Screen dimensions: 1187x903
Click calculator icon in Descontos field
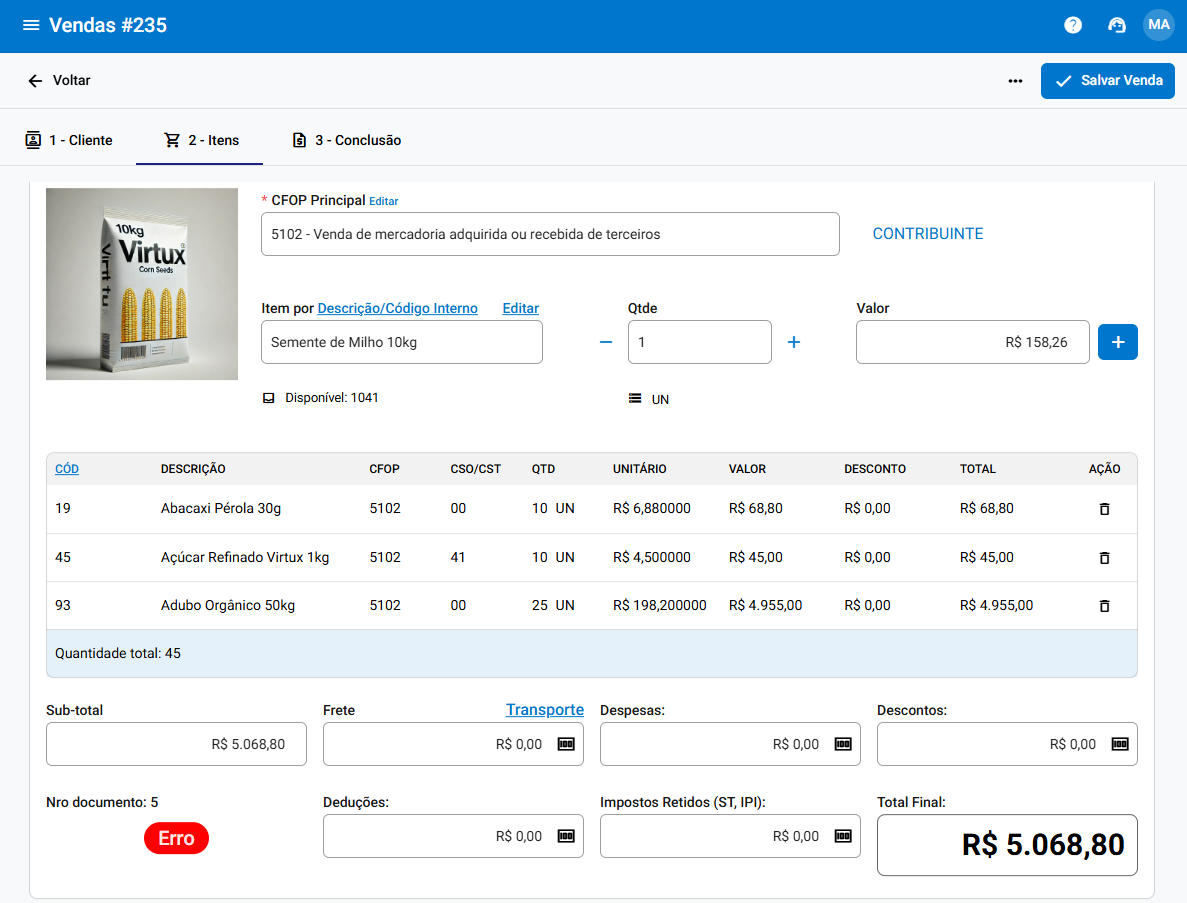tap(1120, 744)
